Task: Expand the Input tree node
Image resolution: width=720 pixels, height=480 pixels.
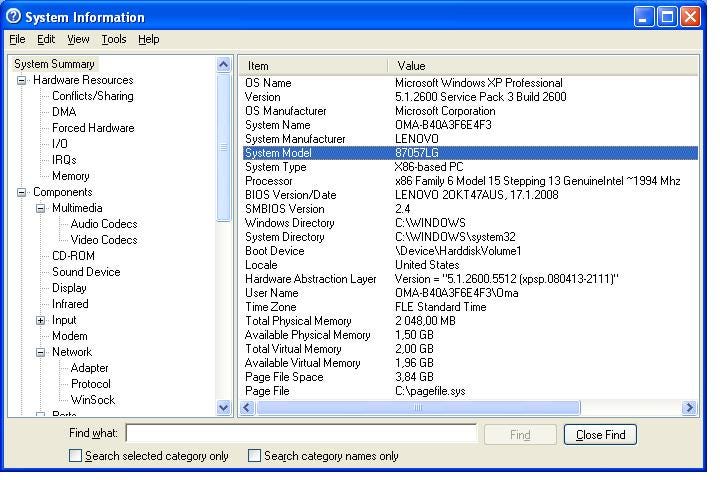Action: coord(40,321)
